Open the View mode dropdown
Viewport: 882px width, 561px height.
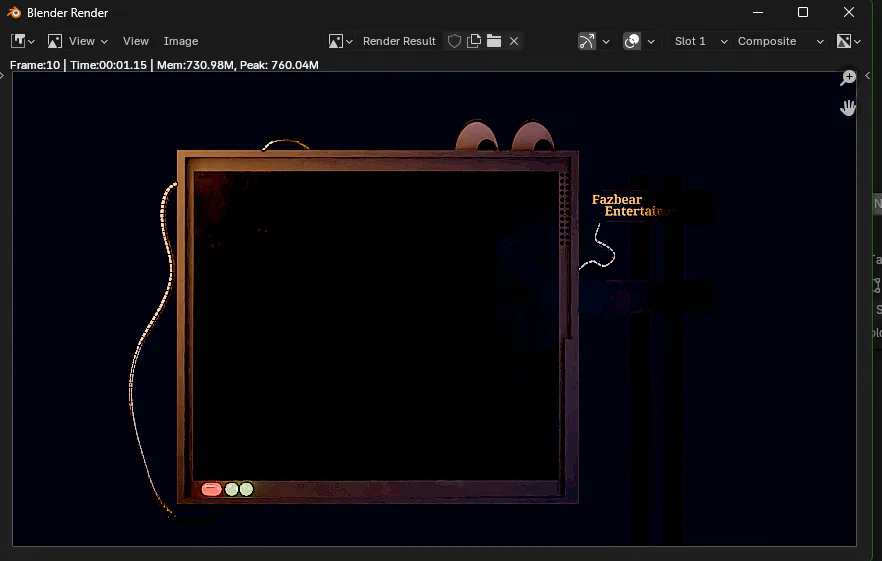(x=77, y=41)
